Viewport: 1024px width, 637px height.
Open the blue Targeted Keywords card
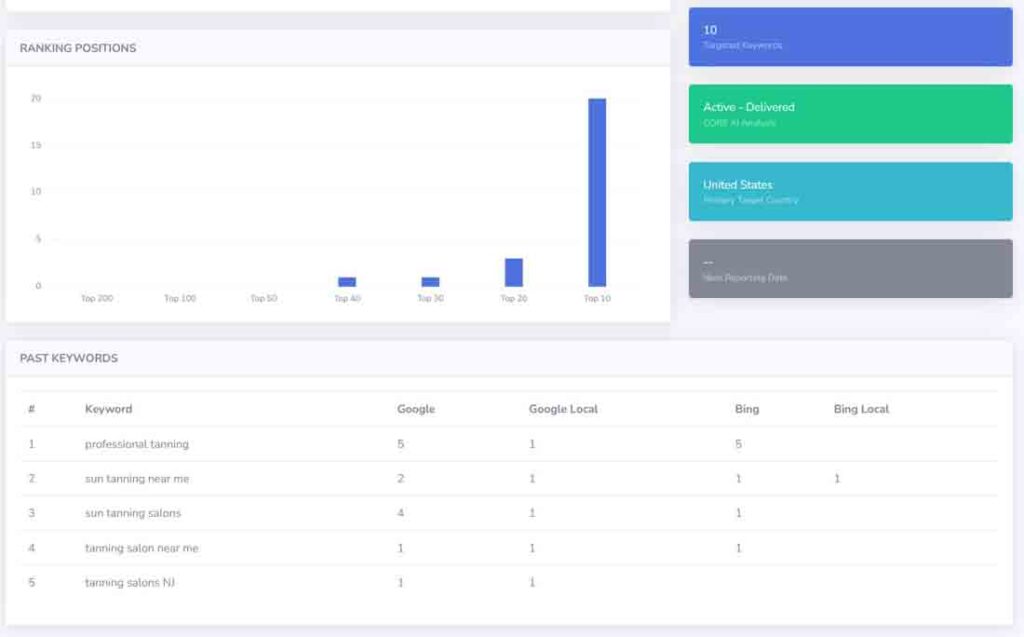[x=850, y=37]
